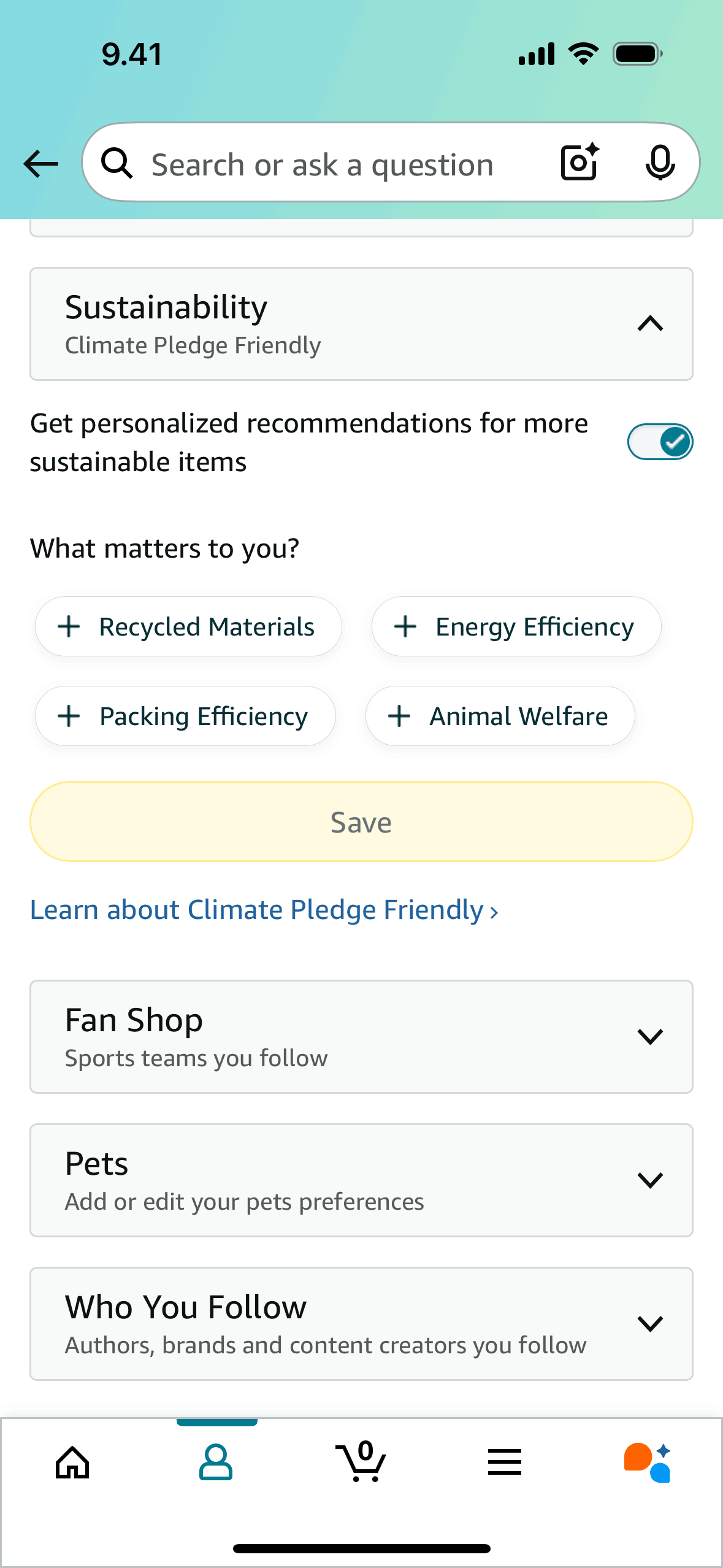Launch the Rufus AI assistant icon

(648, 1462)
